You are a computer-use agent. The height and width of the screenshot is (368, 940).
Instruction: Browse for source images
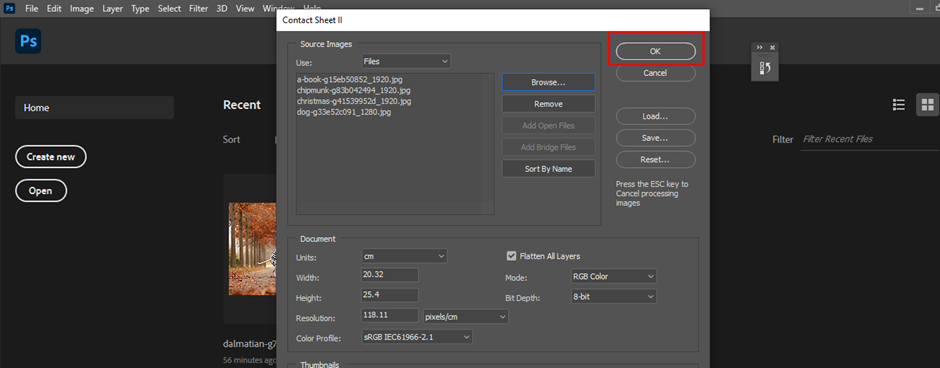coord(549,82)
